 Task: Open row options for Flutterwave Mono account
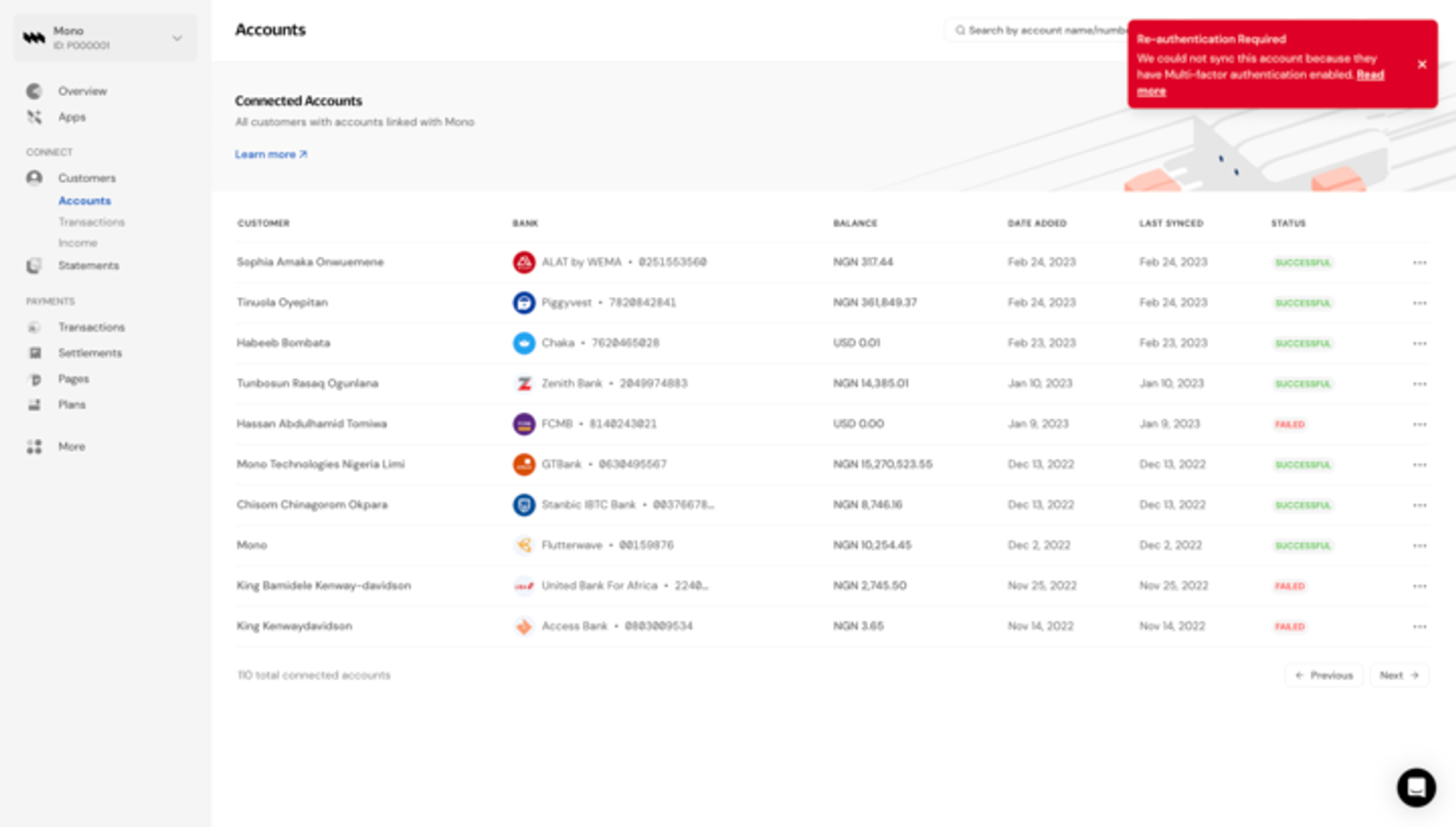pos(1420,545)
